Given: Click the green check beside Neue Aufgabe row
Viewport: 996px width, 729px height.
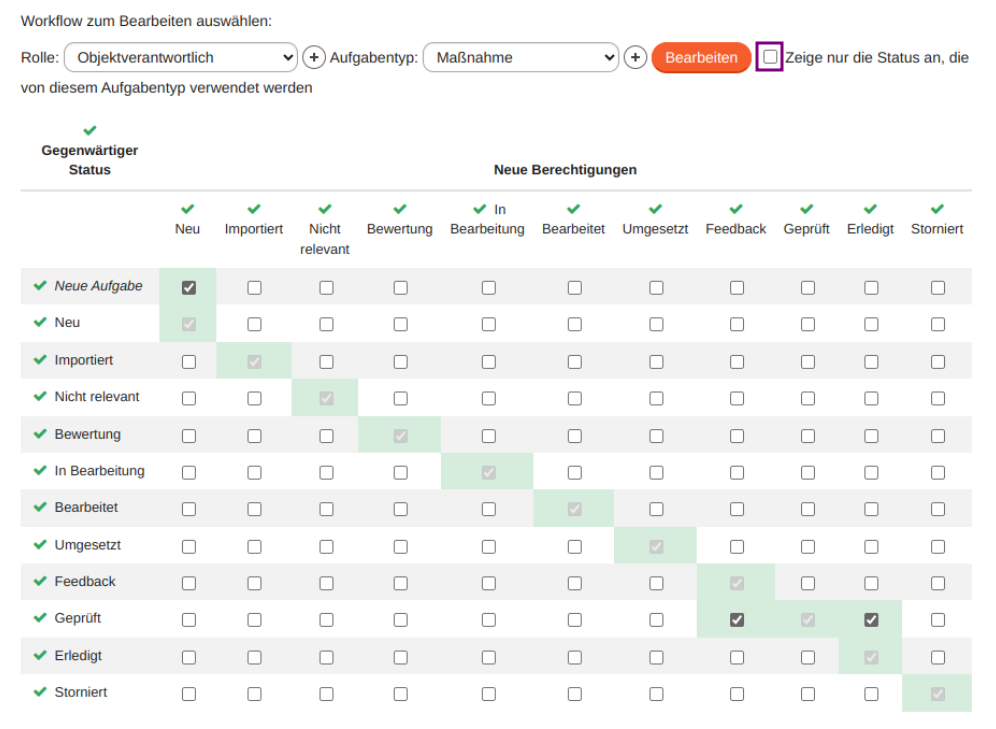Looking at the screenshot, I should click(40, 286).
